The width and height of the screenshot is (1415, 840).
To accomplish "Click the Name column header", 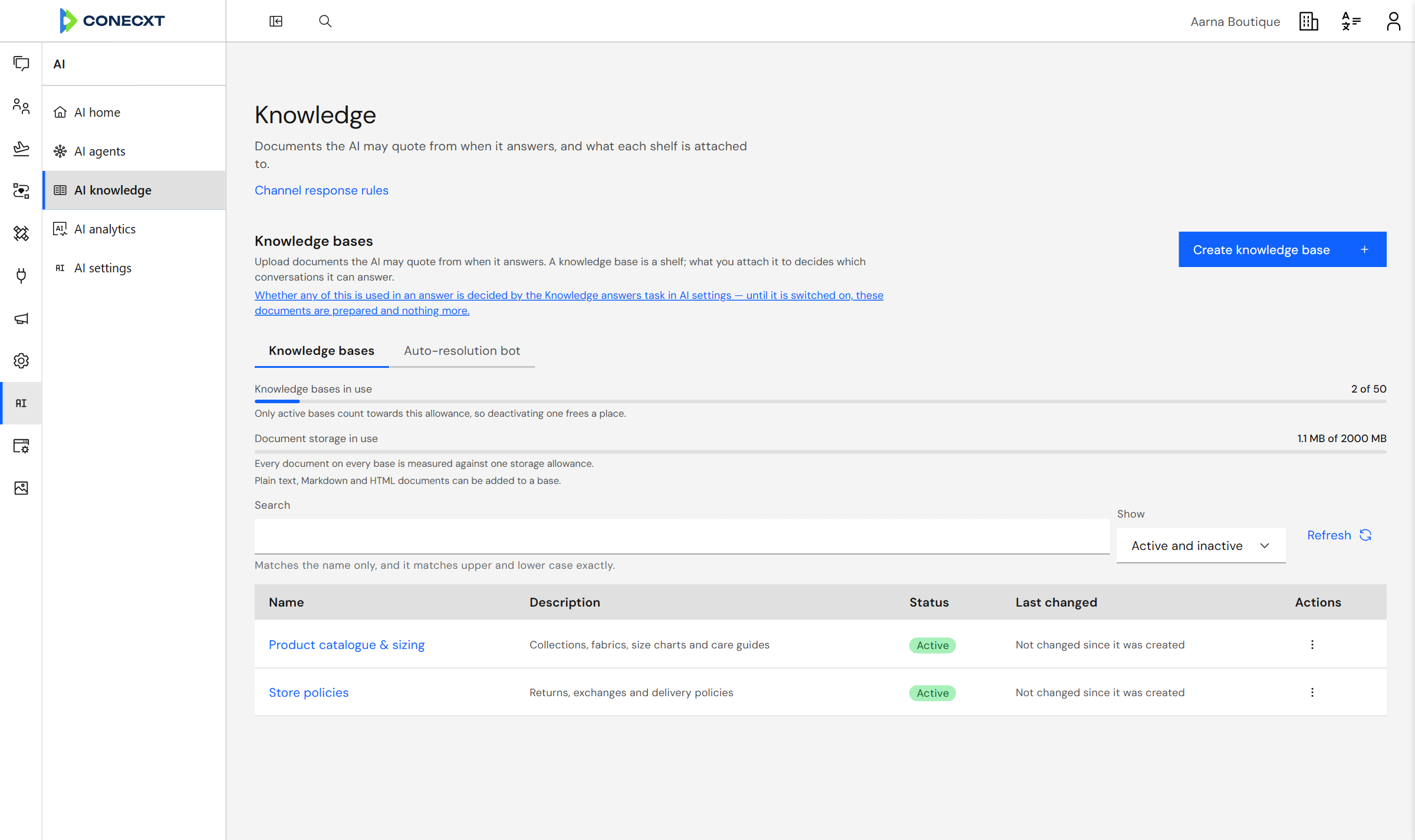I will 286,602.
